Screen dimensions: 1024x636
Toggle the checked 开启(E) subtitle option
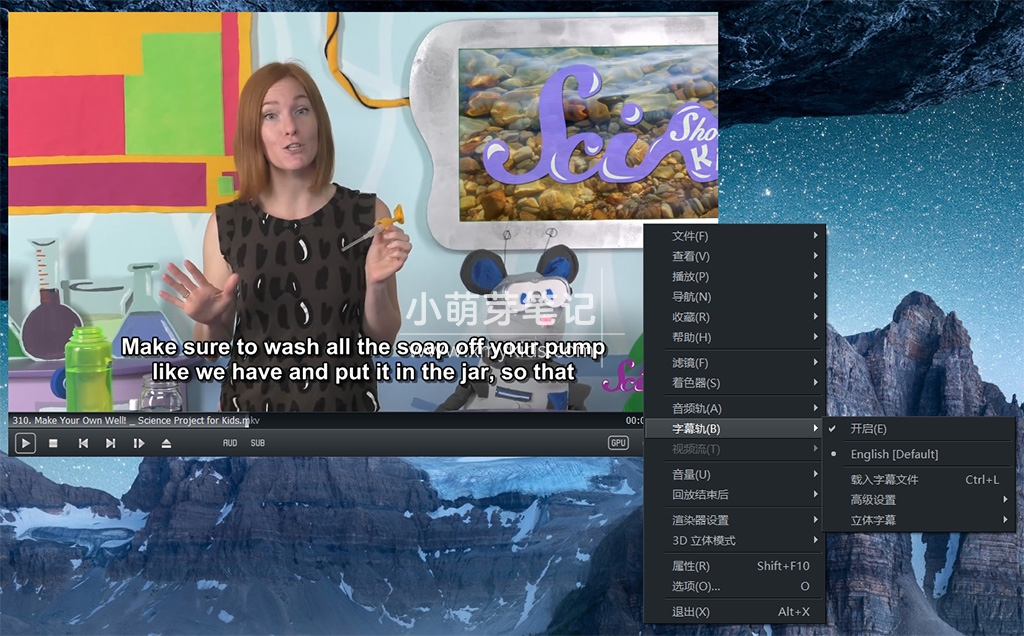(868, 429)
